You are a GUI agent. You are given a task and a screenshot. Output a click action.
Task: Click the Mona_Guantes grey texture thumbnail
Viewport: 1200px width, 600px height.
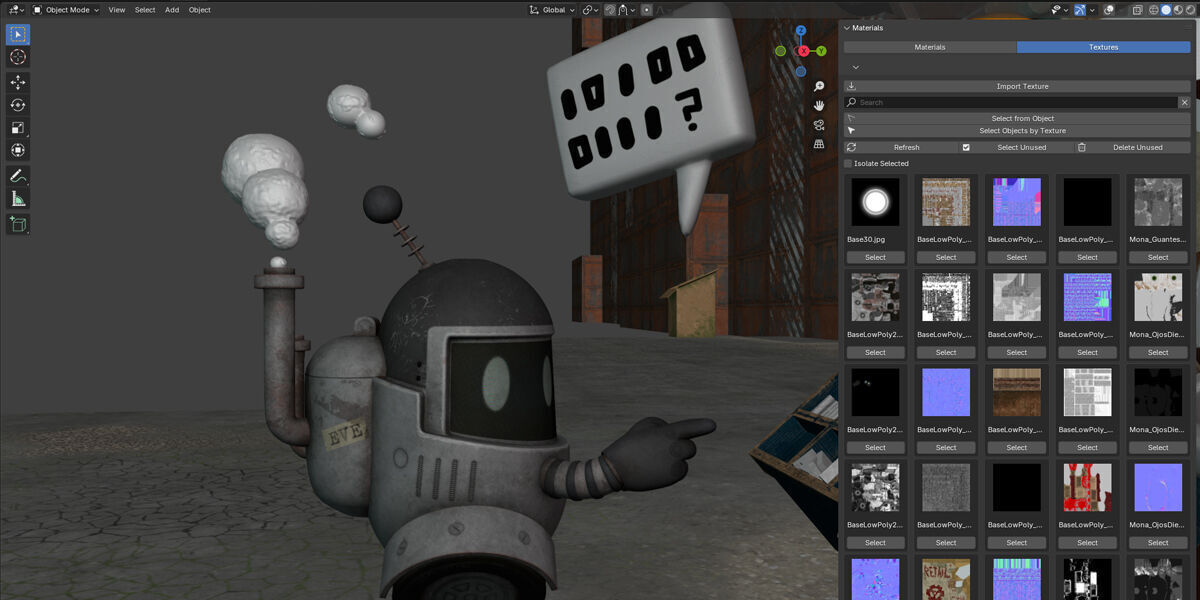1158,202
